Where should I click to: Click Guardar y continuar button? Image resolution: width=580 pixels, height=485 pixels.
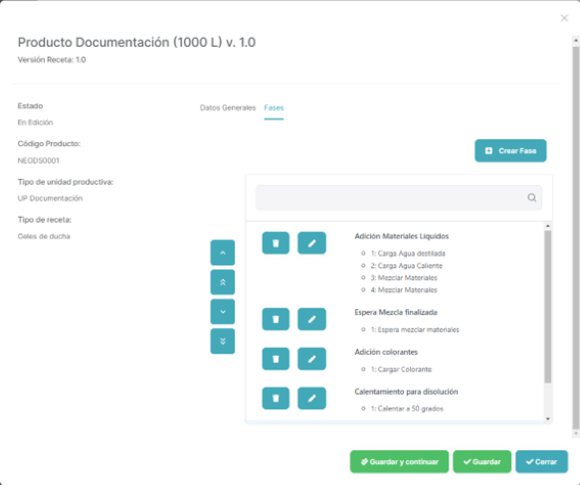tap(399, 462)
